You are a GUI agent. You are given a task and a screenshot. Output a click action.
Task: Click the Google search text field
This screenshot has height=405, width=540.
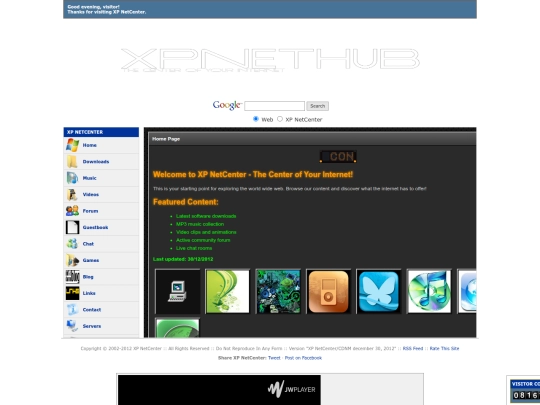[274, 106]
